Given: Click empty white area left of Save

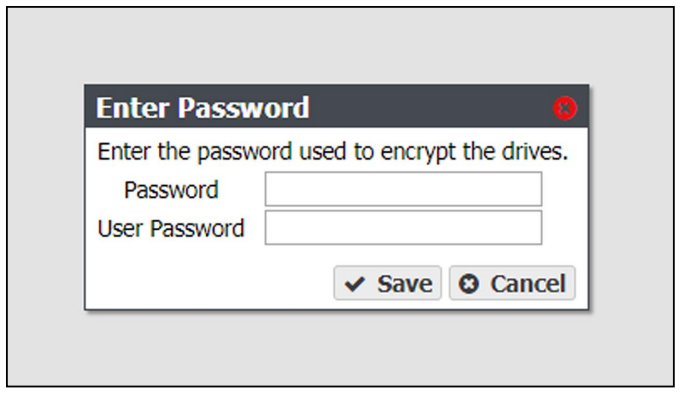Looking at the screenshot, I should 210,282.
